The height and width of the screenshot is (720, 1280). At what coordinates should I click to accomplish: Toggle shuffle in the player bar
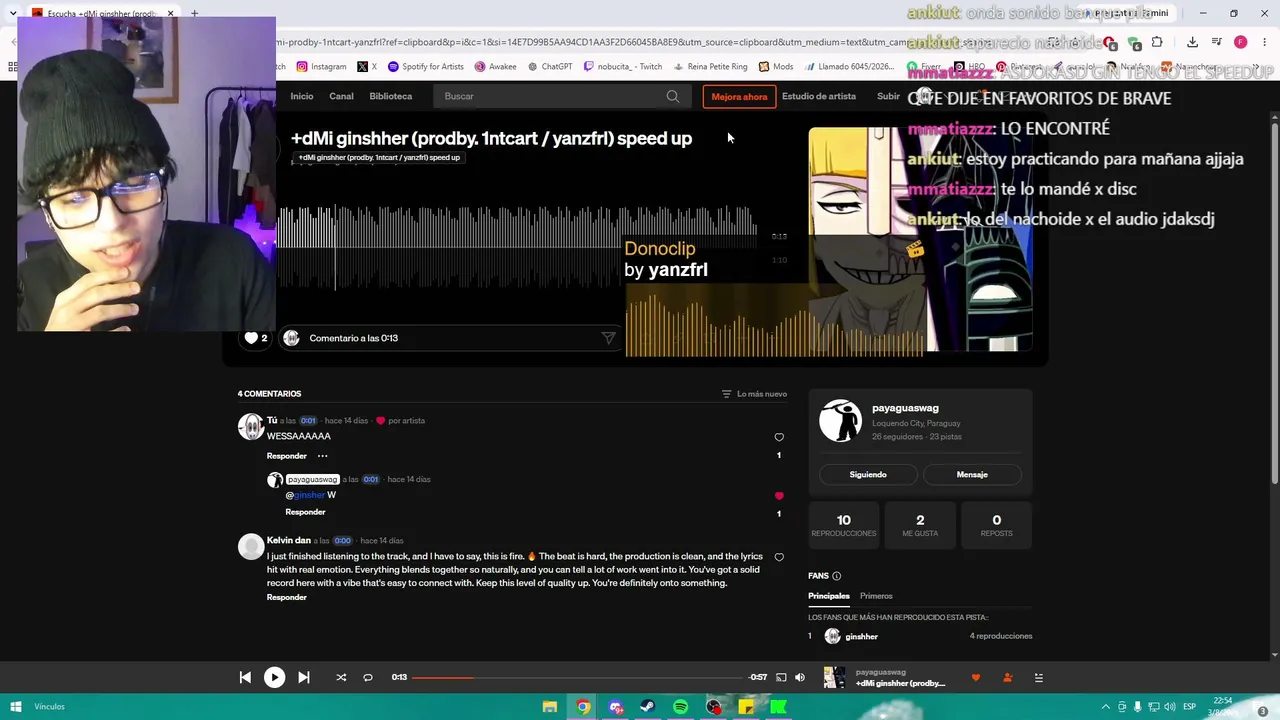tap(341, 677)
